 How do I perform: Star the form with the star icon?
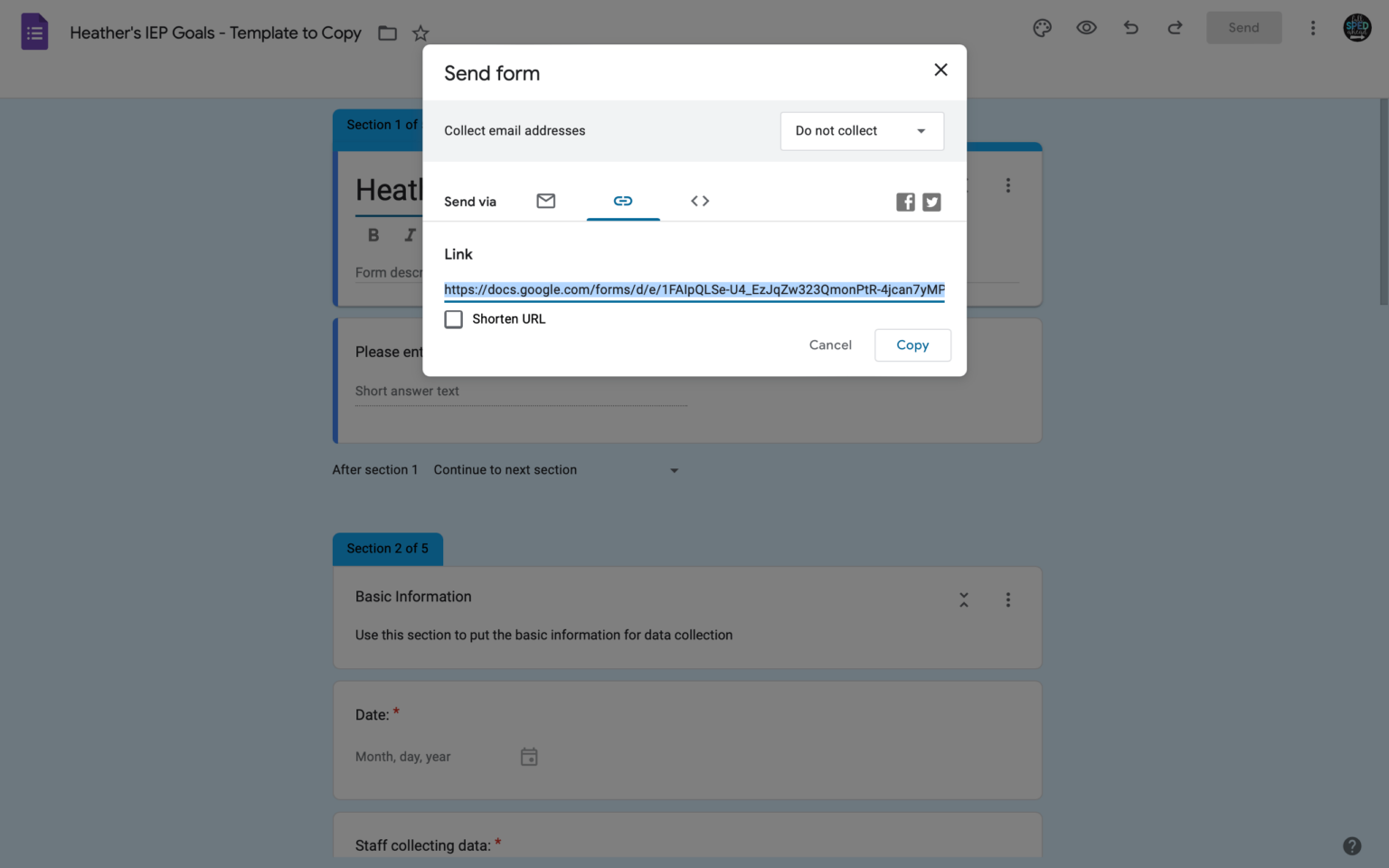click(x=420, y=33)
